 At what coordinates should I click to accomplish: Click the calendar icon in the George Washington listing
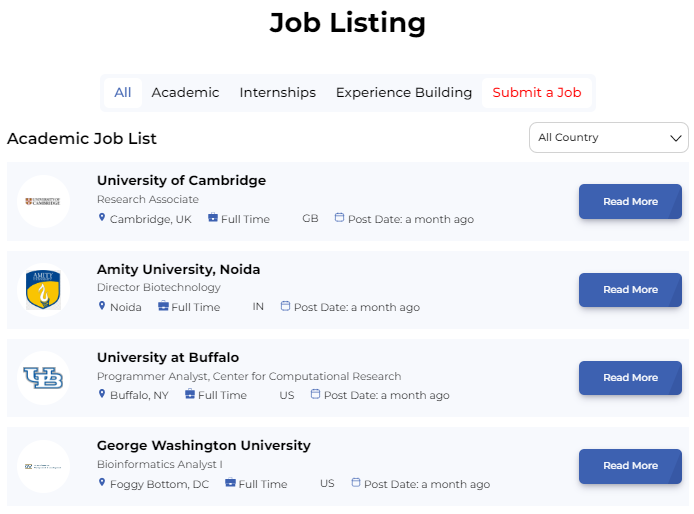click(355, 483)
